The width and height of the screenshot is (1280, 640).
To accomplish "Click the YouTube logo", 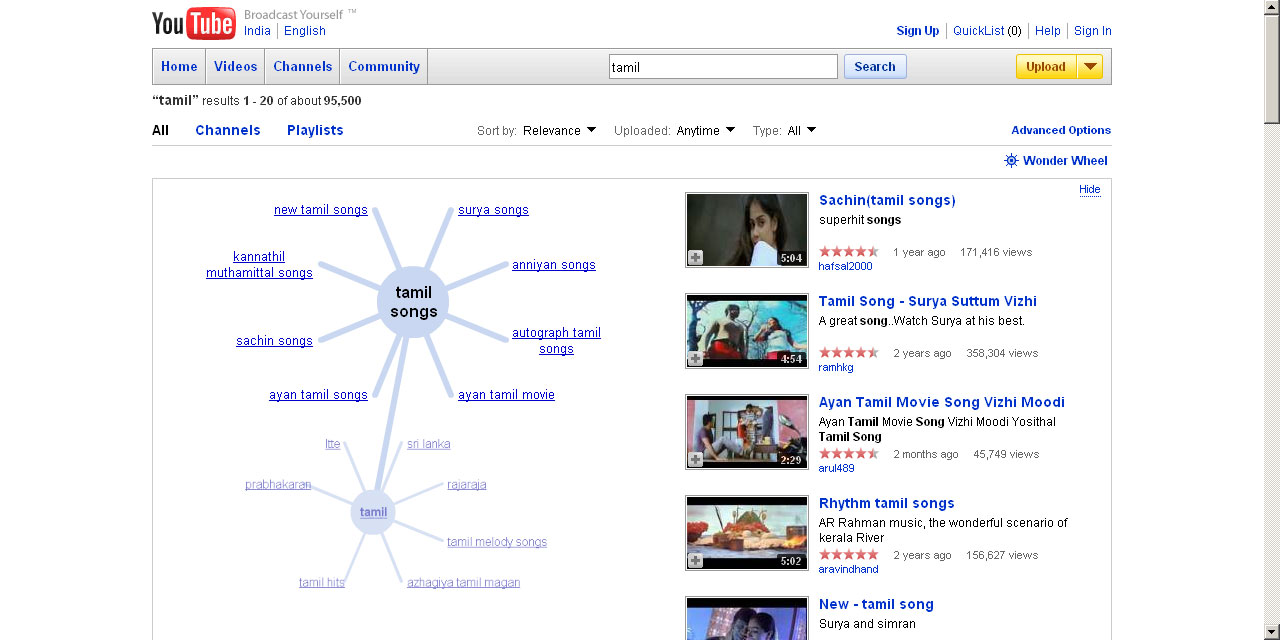I will pyautogui.click(x=194, y=23).
